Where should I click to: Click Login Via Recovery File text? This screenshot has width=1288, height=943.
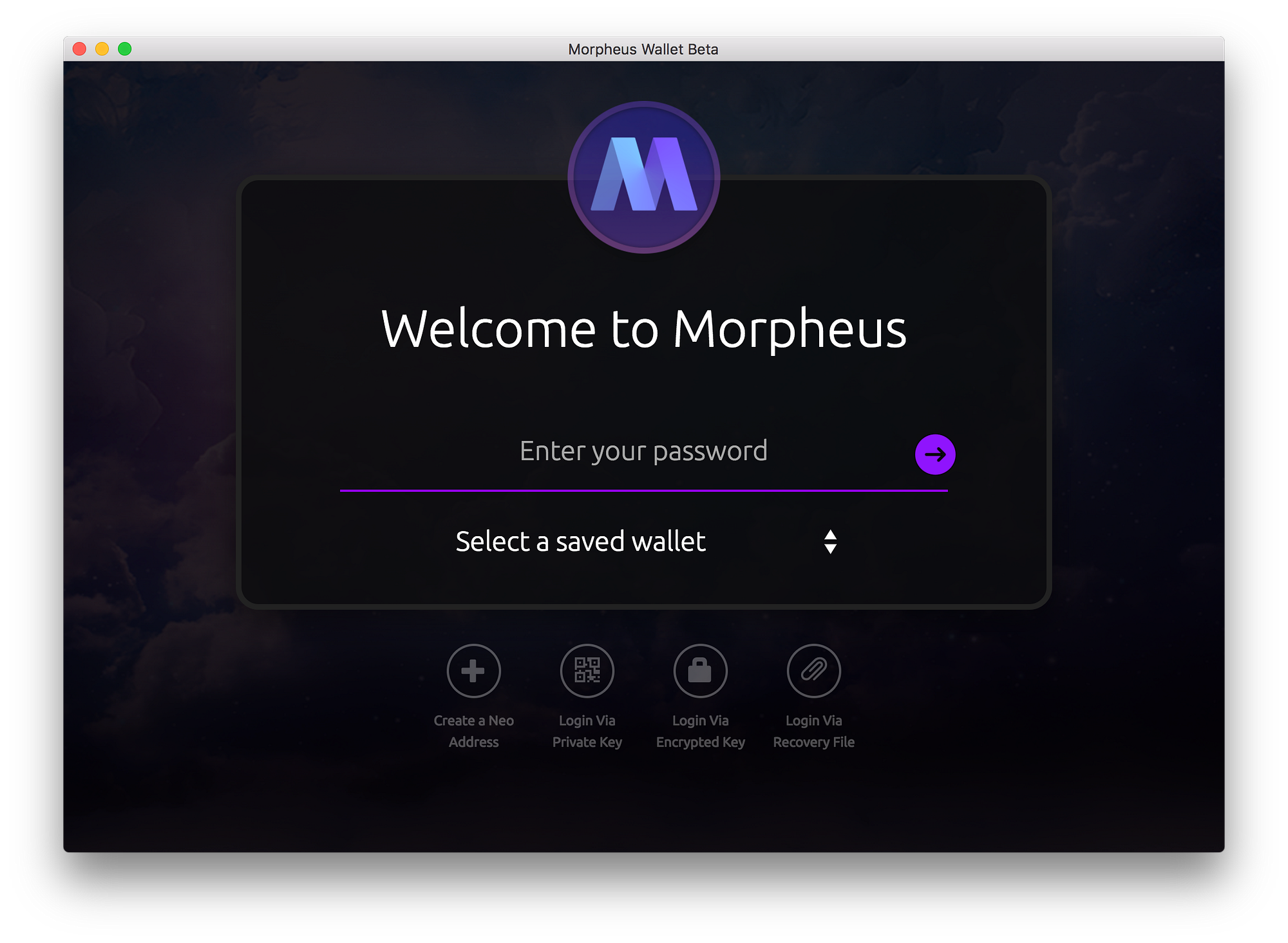[813, 731]
